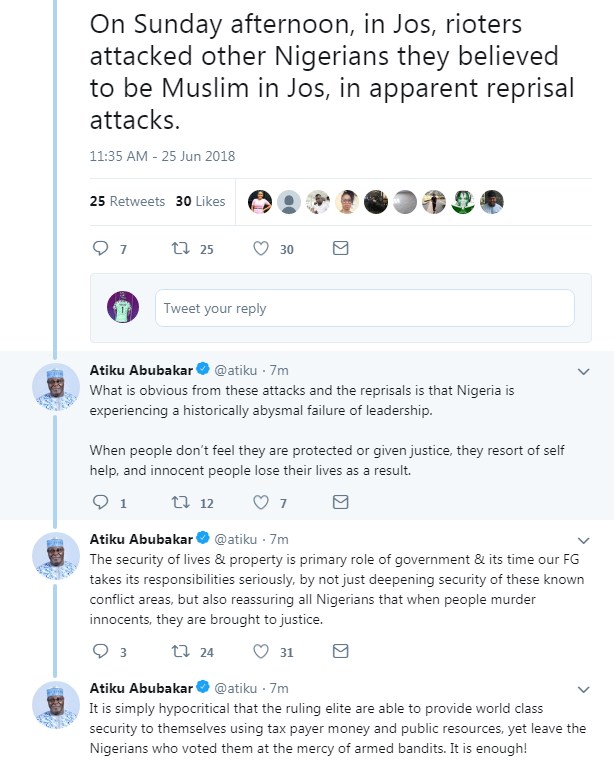
Task: Expand options chevron on 'failure of leadership' tweet
Action: tap(585, 371)
